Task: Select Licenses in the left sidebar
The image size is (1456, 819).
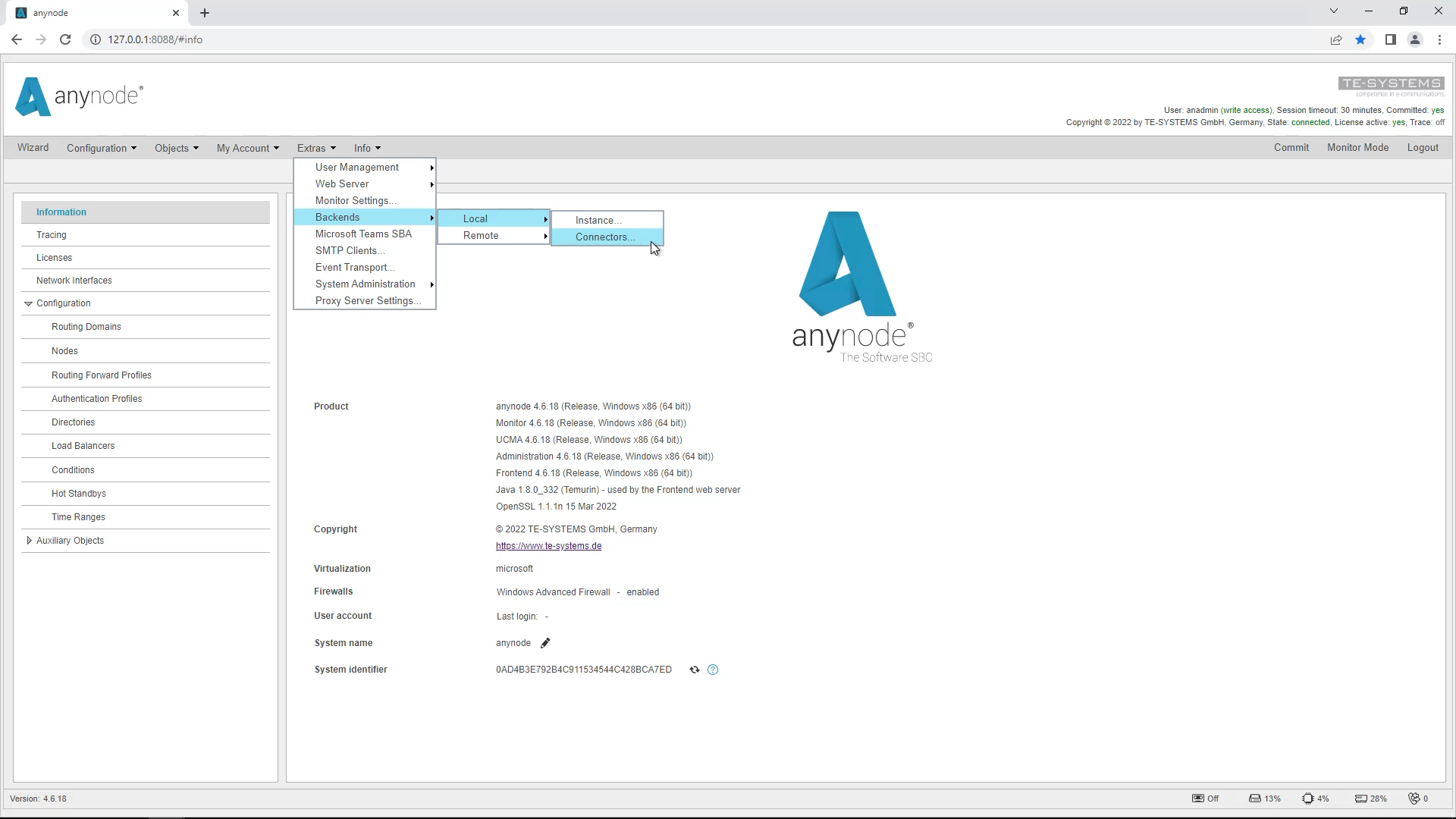Action: tap(146, 258)
